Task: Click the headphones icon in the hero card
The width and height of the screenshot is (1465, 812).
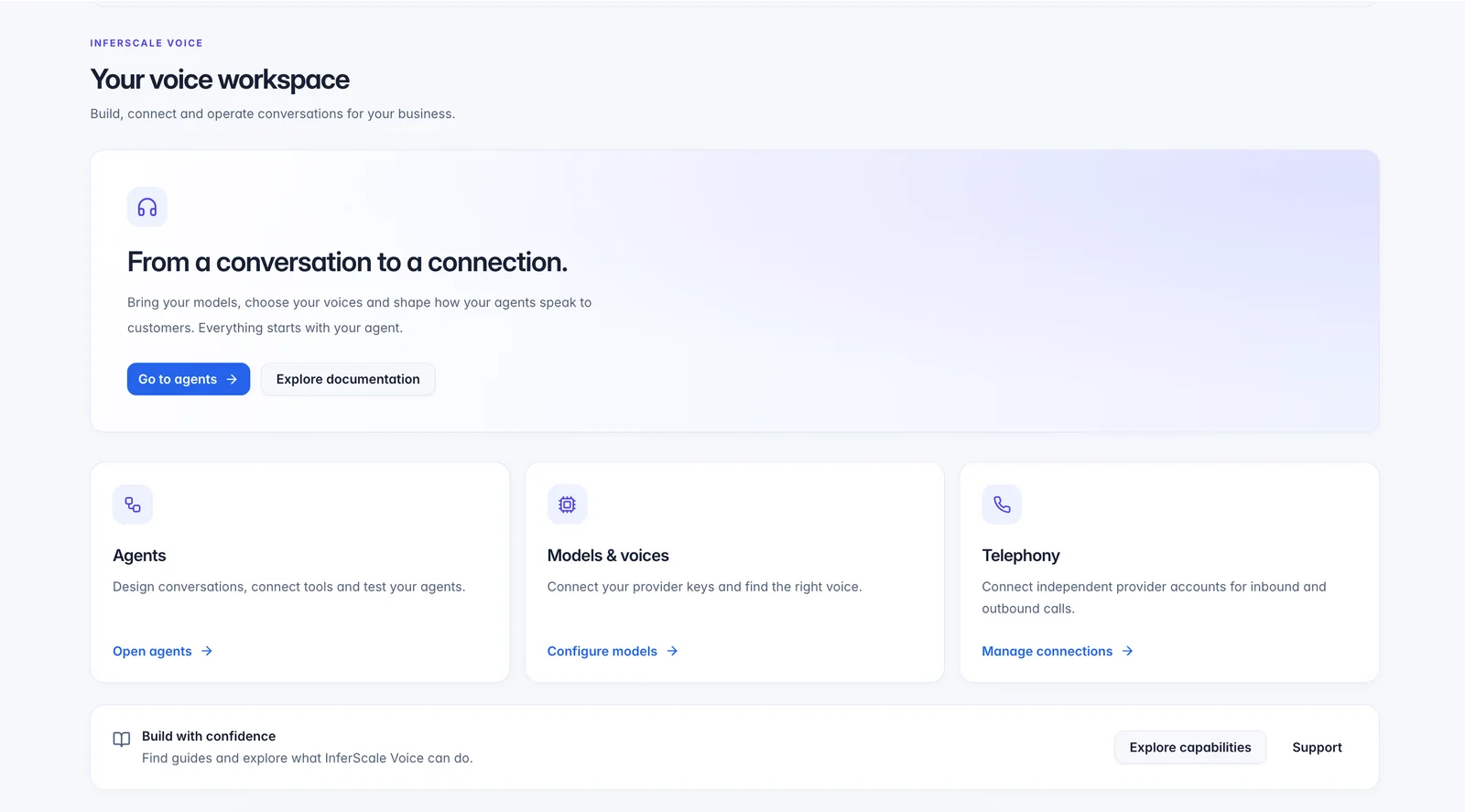Action: coord(146,207)
